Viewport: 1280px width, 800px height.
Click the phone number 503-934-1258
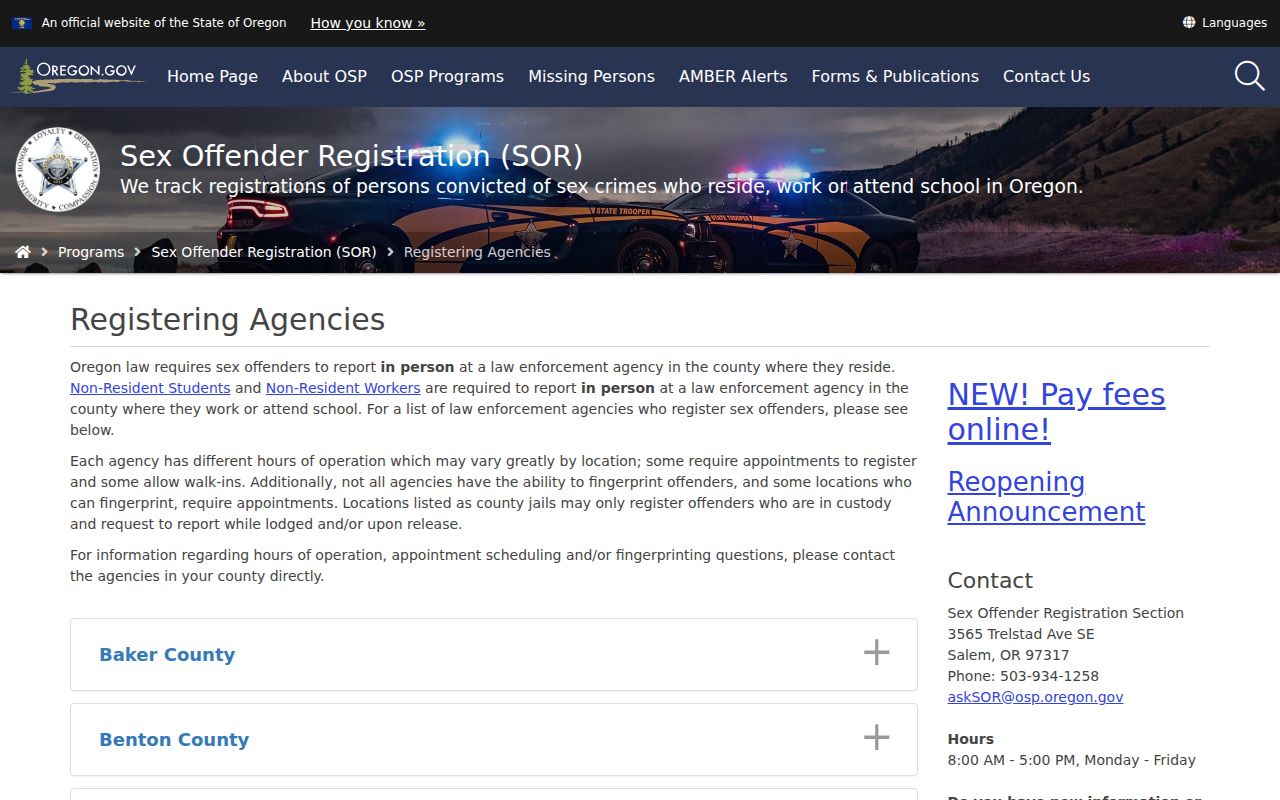[1049, 676]
